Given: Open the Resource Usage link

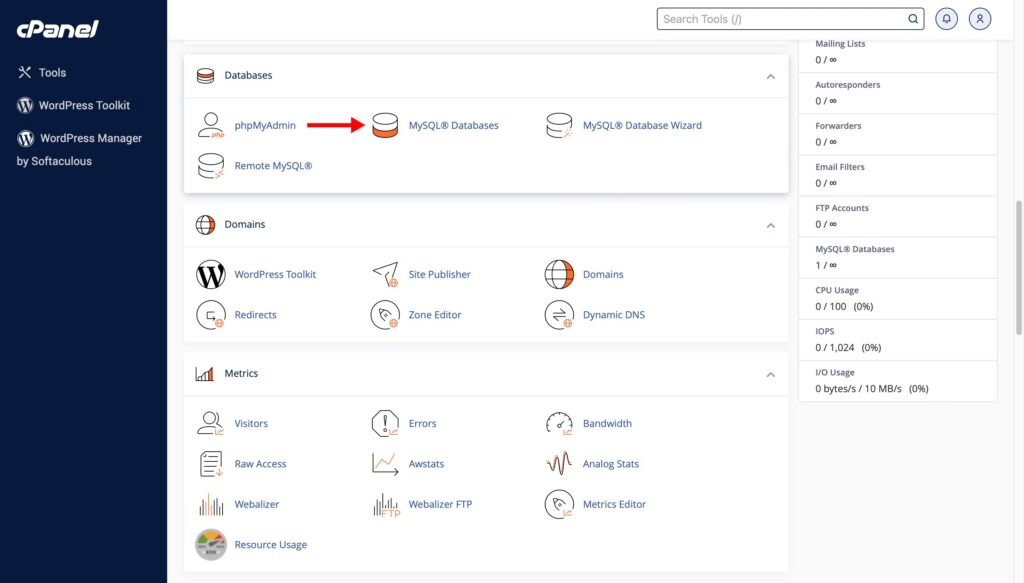Looking at the screenshot, I should (270, 544).
